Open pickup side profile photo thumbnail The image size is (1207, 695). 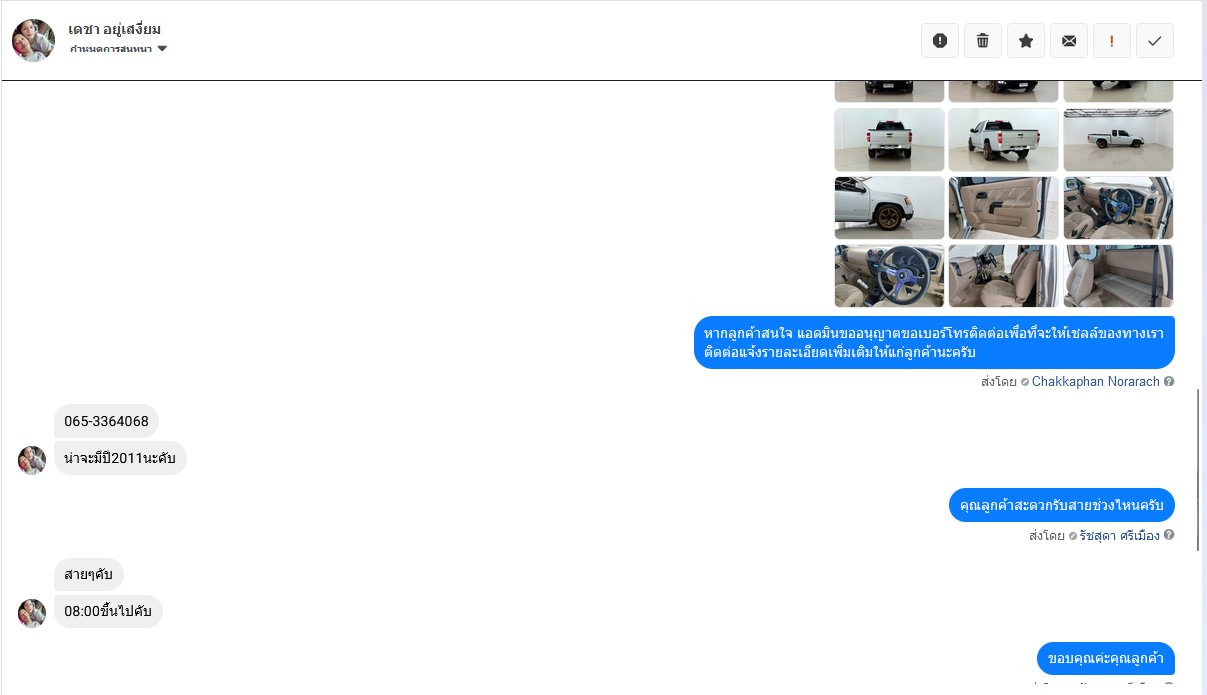pos(1118,140)
